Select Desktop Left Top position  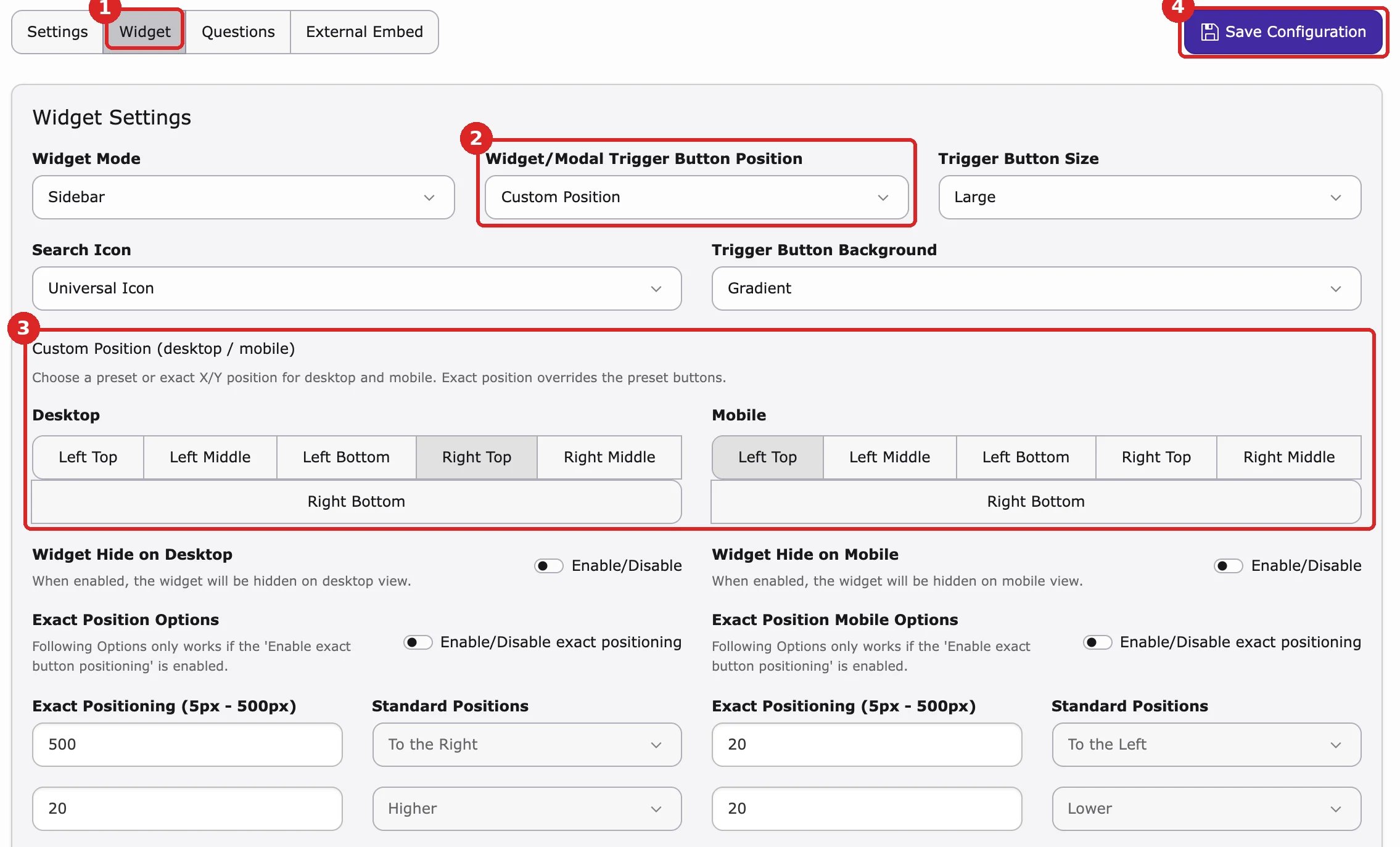click(88, 457)
